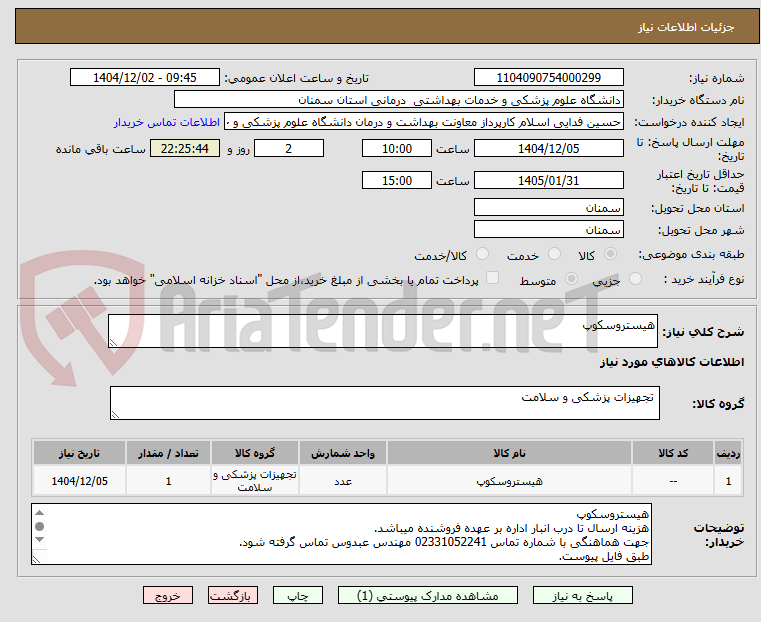Click the پاسخ به نیاز button
Screen dimensions: 761x622
(x=582, y=595)
